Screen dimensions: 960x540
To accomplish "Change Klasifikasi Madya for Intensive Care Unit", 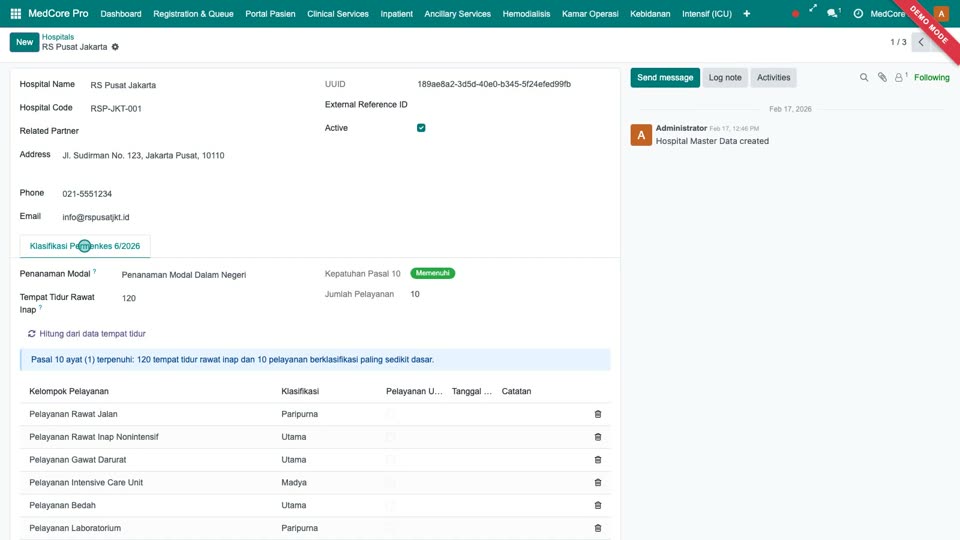I will pos(294,482).
